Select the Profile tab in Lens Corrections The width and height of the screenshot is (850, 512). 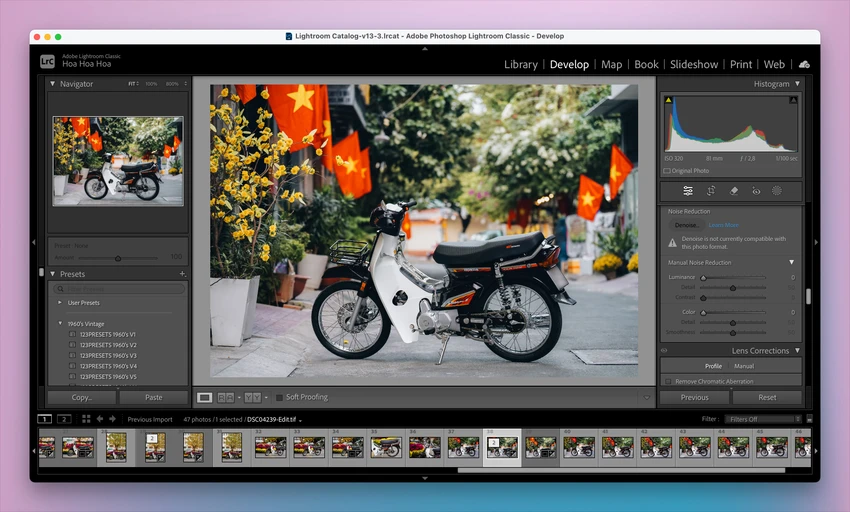(713, 366)
